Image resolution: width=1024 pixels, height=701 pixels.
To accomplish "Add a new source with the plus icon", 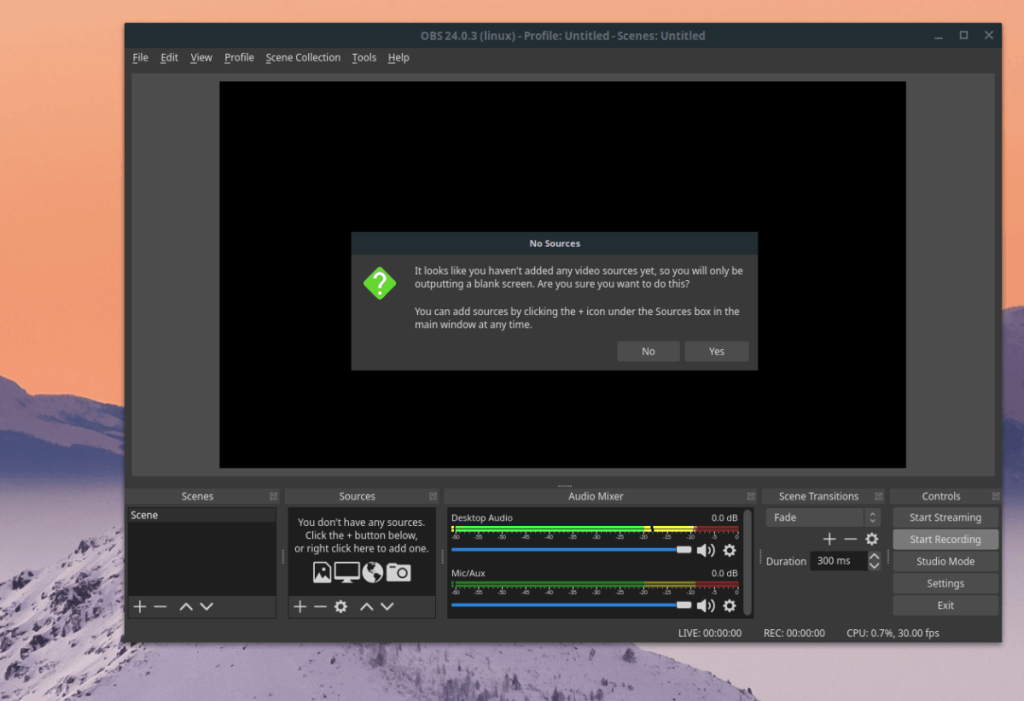I will 299,606.
